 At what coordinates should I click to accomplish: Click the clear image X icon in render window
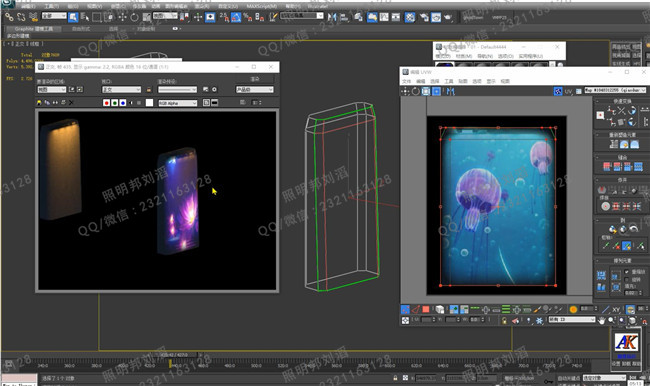pos(71,102)
